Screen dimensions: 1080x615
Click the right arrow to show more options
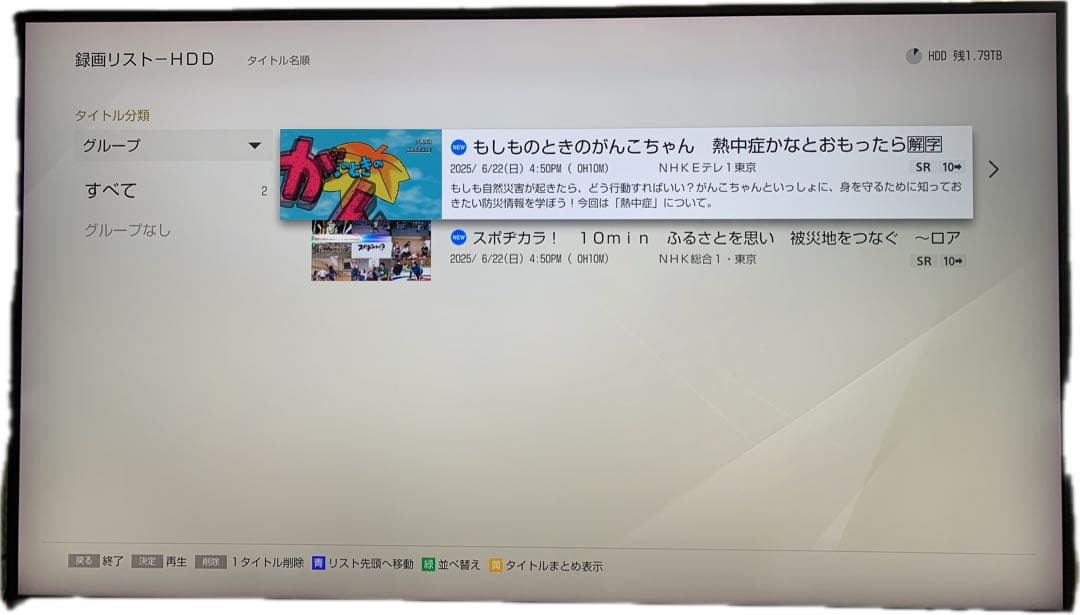click(x=993, y=169)
